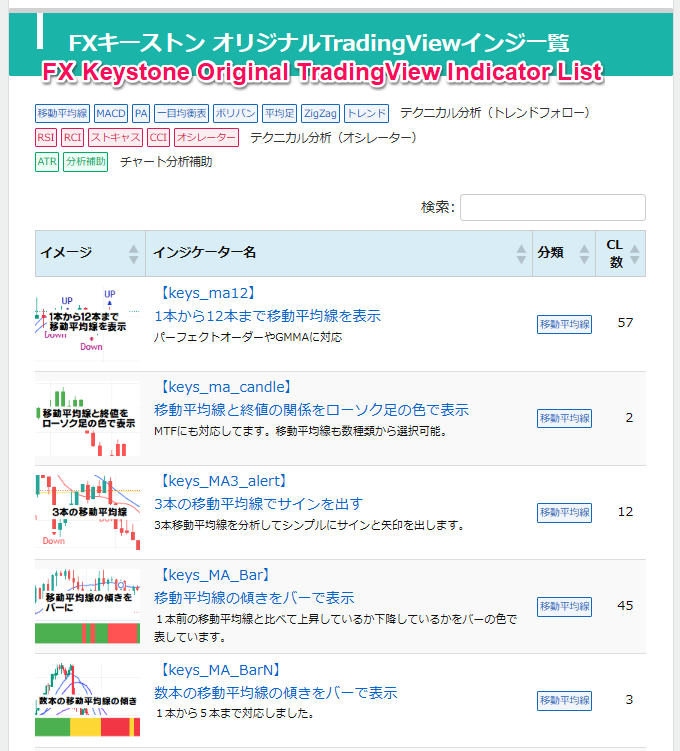Image resolution: width=680 pixels, height=751 pixels.
Task: Open 【keys_MA_BarN】 indicator link
Action: (219, 669)
